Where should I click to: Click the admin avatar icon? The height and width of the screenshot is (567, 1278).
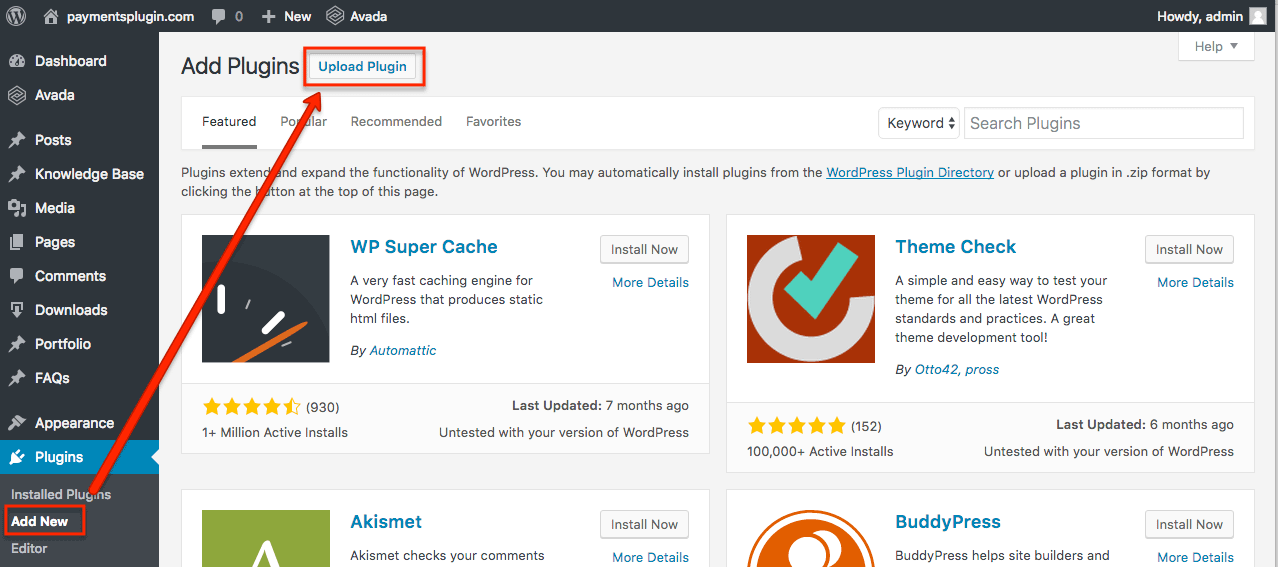[x=1258, y=16]
